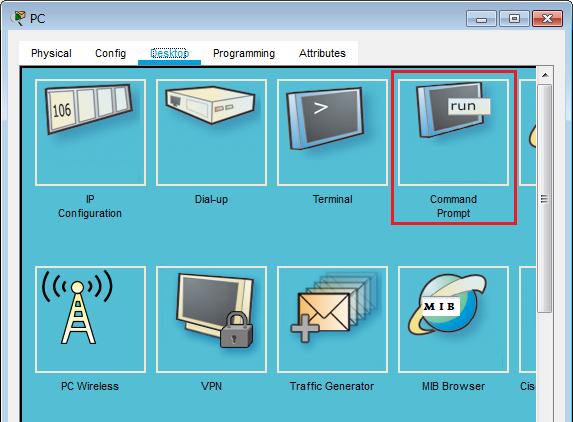Screen dimensions: 573x422
Task: Launch the Dial-up modem icon
Action: click(x=211, y=132)
